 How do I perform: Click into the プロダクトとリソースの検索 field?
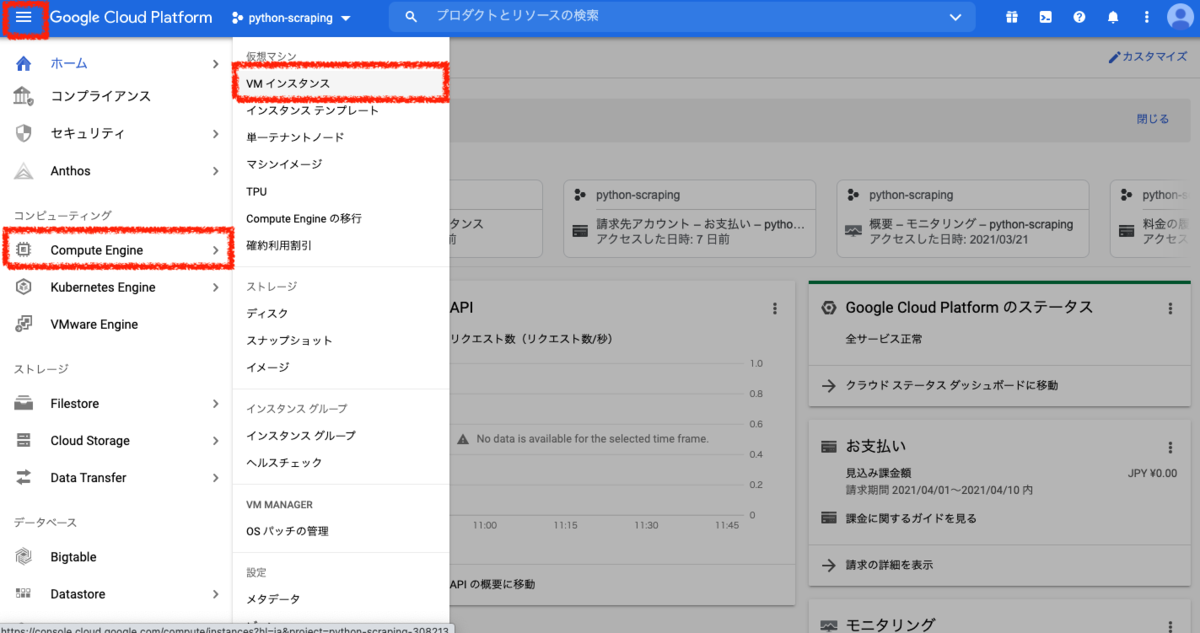[680, 17]
